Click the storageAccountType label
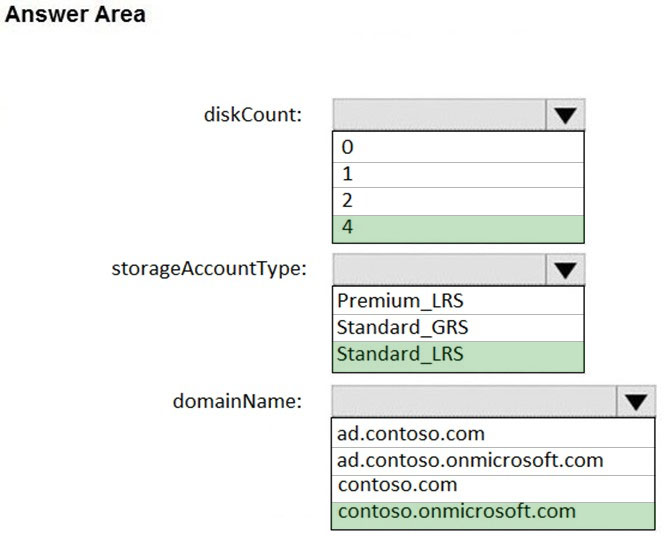This screenshot has height=542, width=665. (x=209, y=269)
